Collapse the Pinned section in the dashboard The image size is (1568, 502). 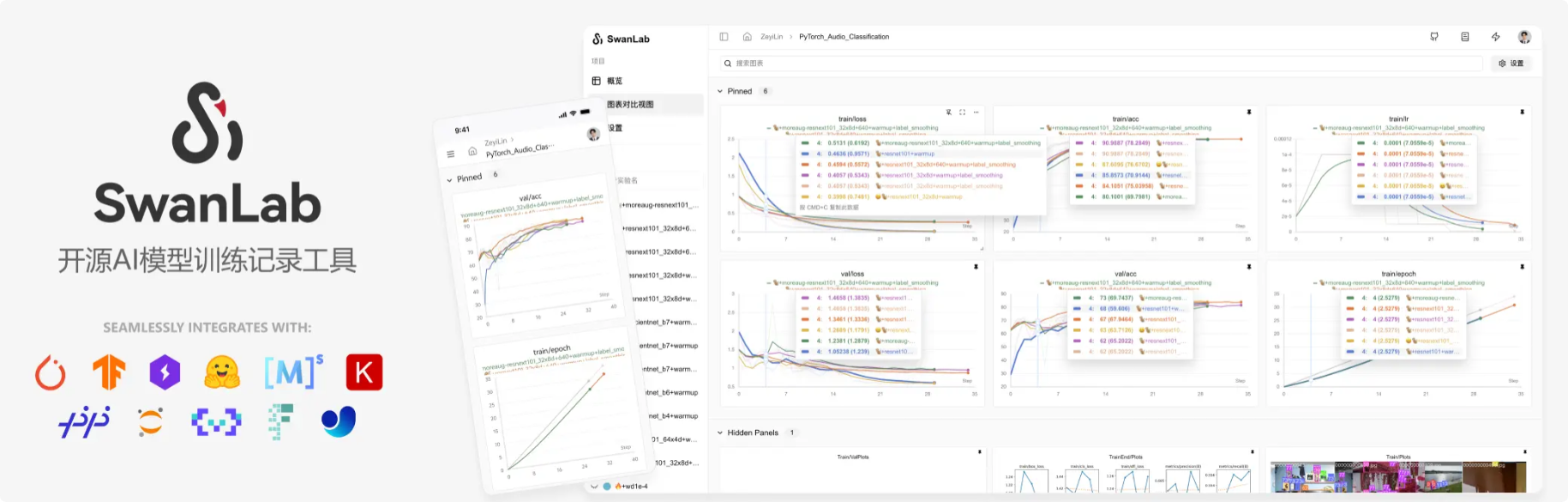[720, 91]
